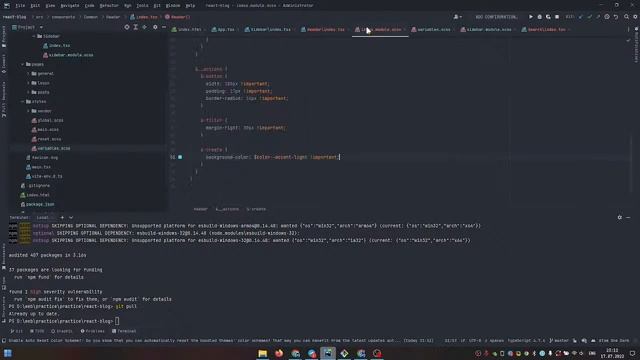640x360 pixels.
Task: Select favicon.svg in project tree
Action: pyautogui.click(x=42, y=158)
